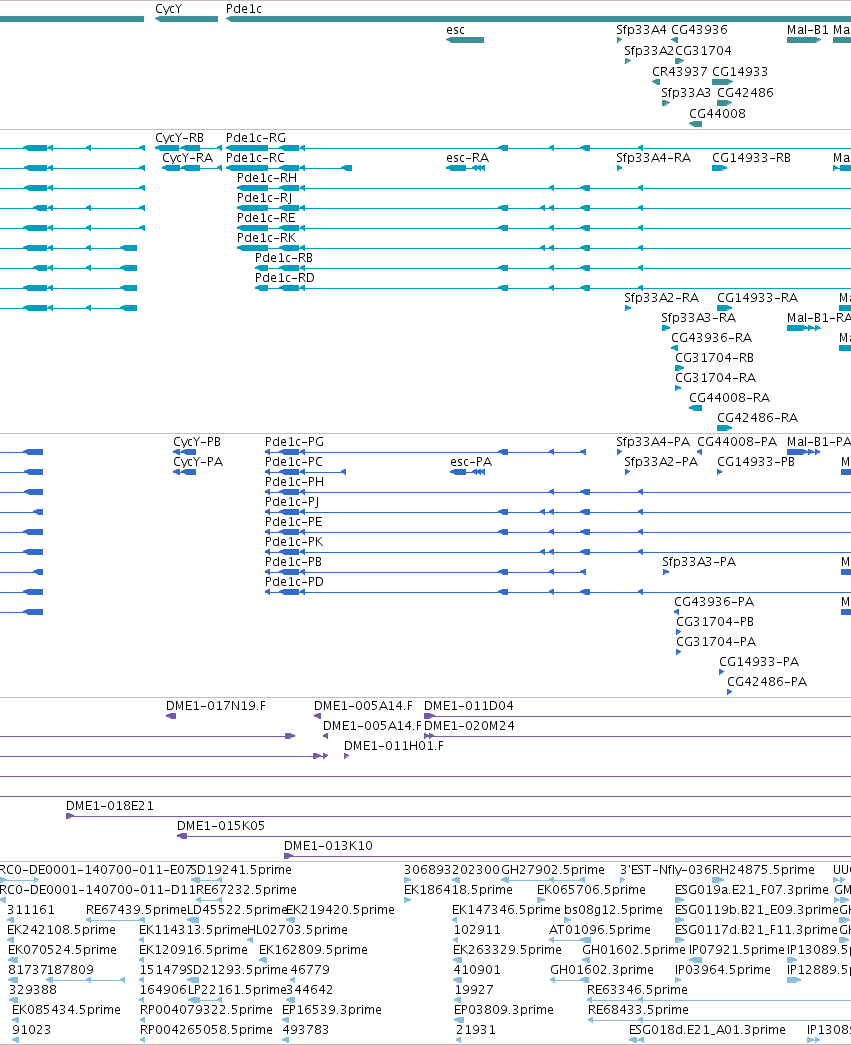Screen dimensions: 851x1045
Task: Click the Pde1c-RH transcript label
Action: (267, 178)
